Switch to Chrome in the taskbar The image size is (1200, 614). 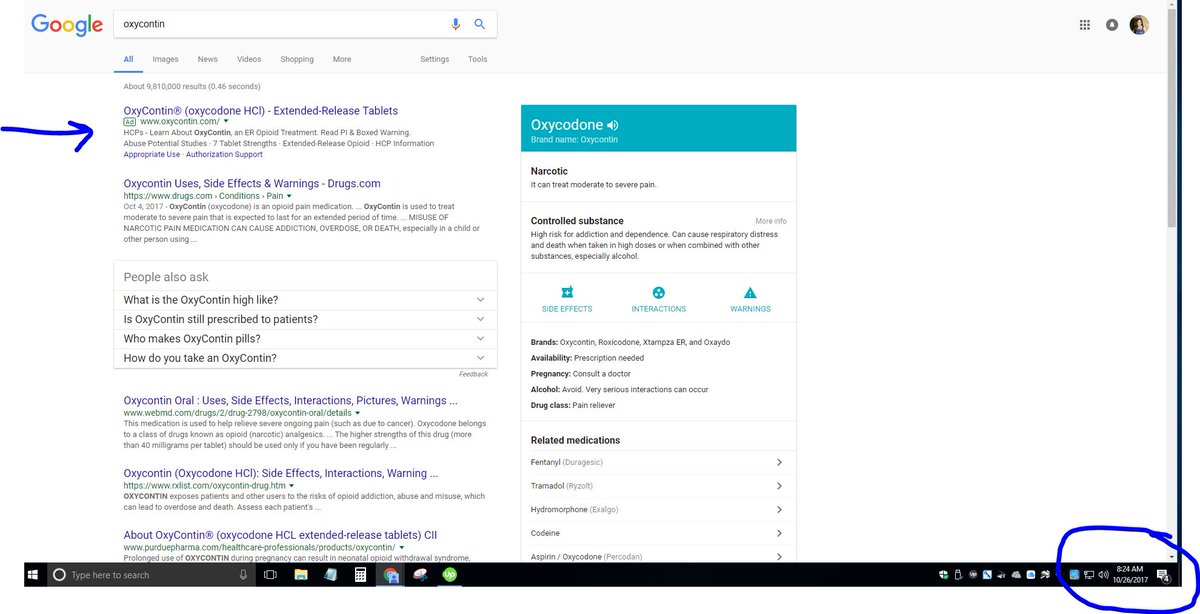click(392, 575)
